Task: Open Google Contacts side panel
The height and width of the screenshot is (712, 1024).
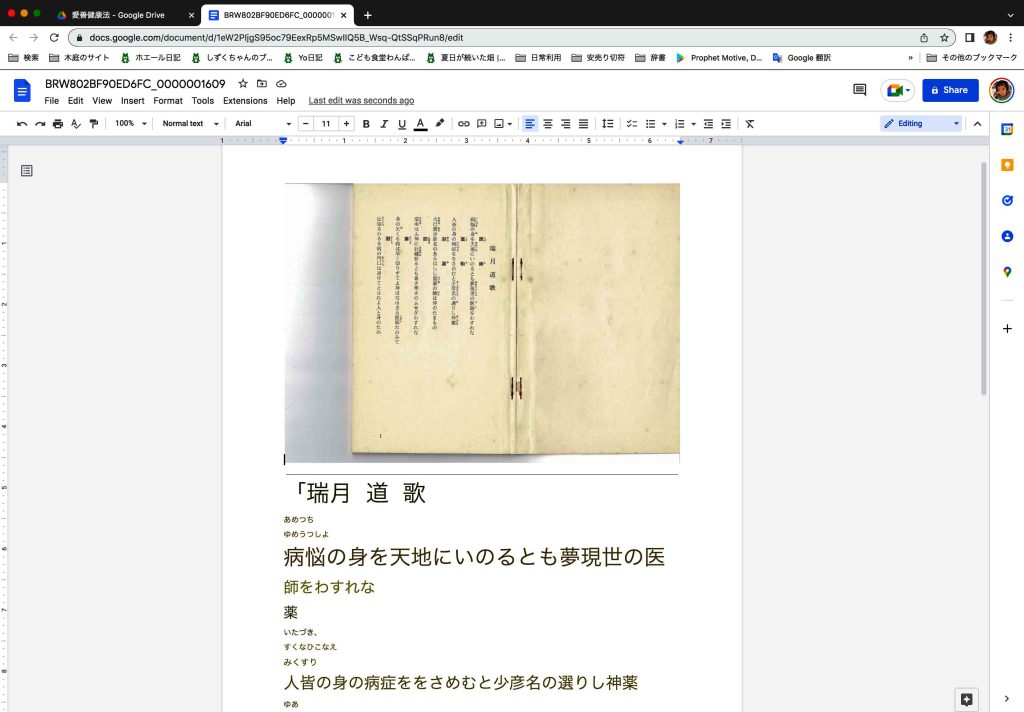Action: pyautogui.click(x=1007, y=236)
